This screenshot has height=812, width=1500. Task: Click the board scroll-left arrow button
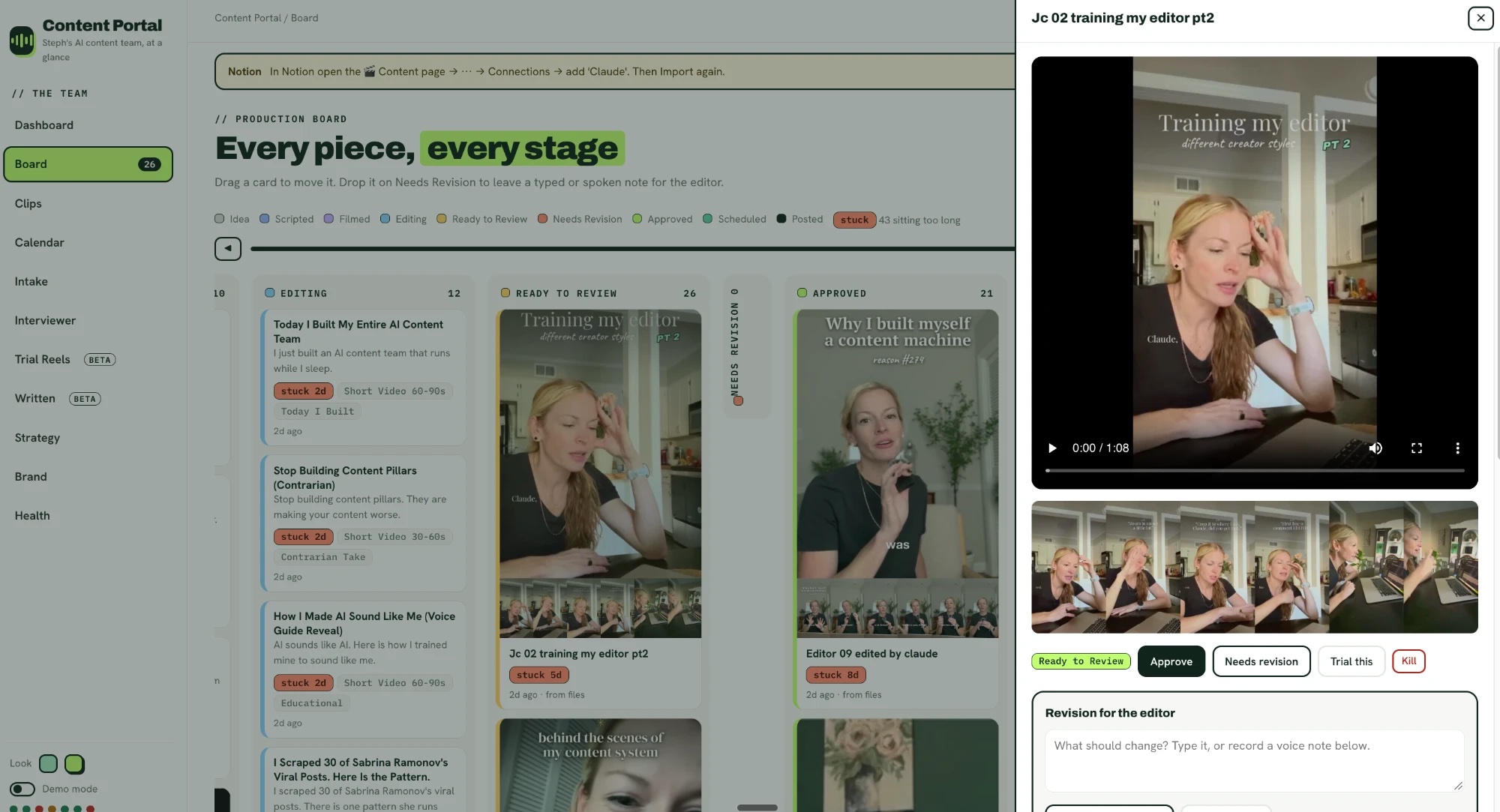(228, 248)
